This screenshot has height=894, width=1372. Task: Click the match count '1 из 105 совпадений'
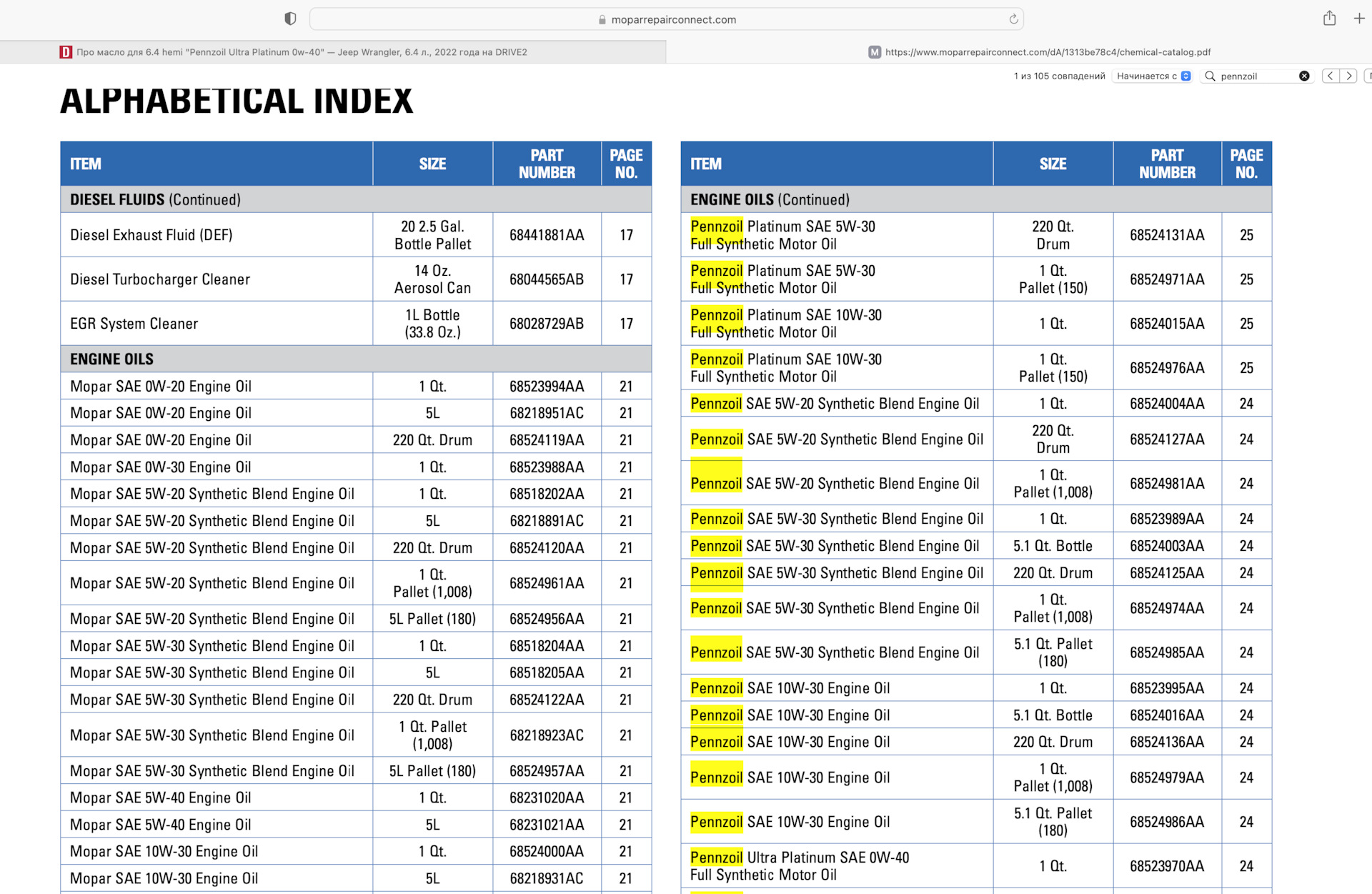[1059, 76]
